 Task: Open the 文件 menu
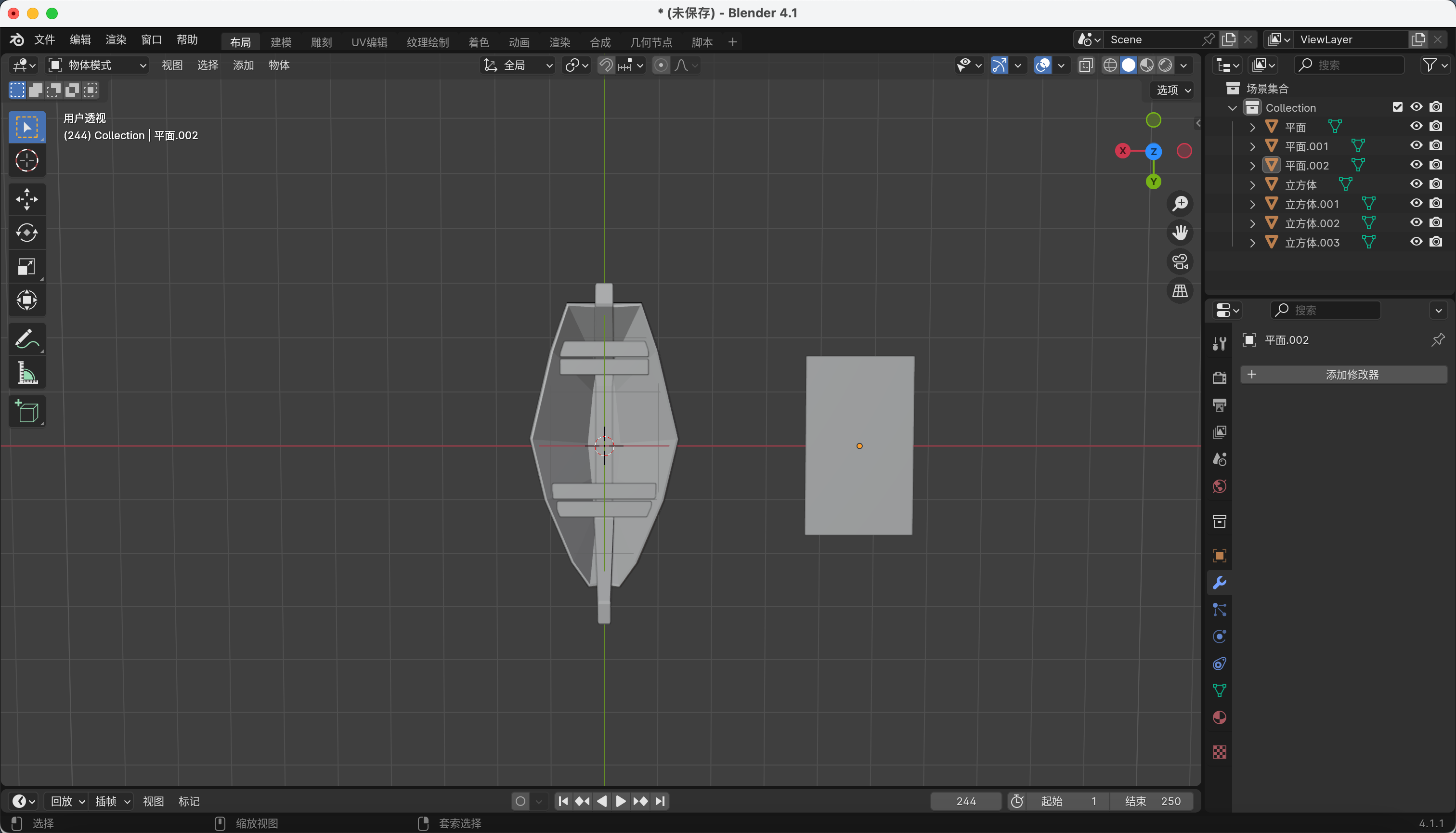[44, 39]
